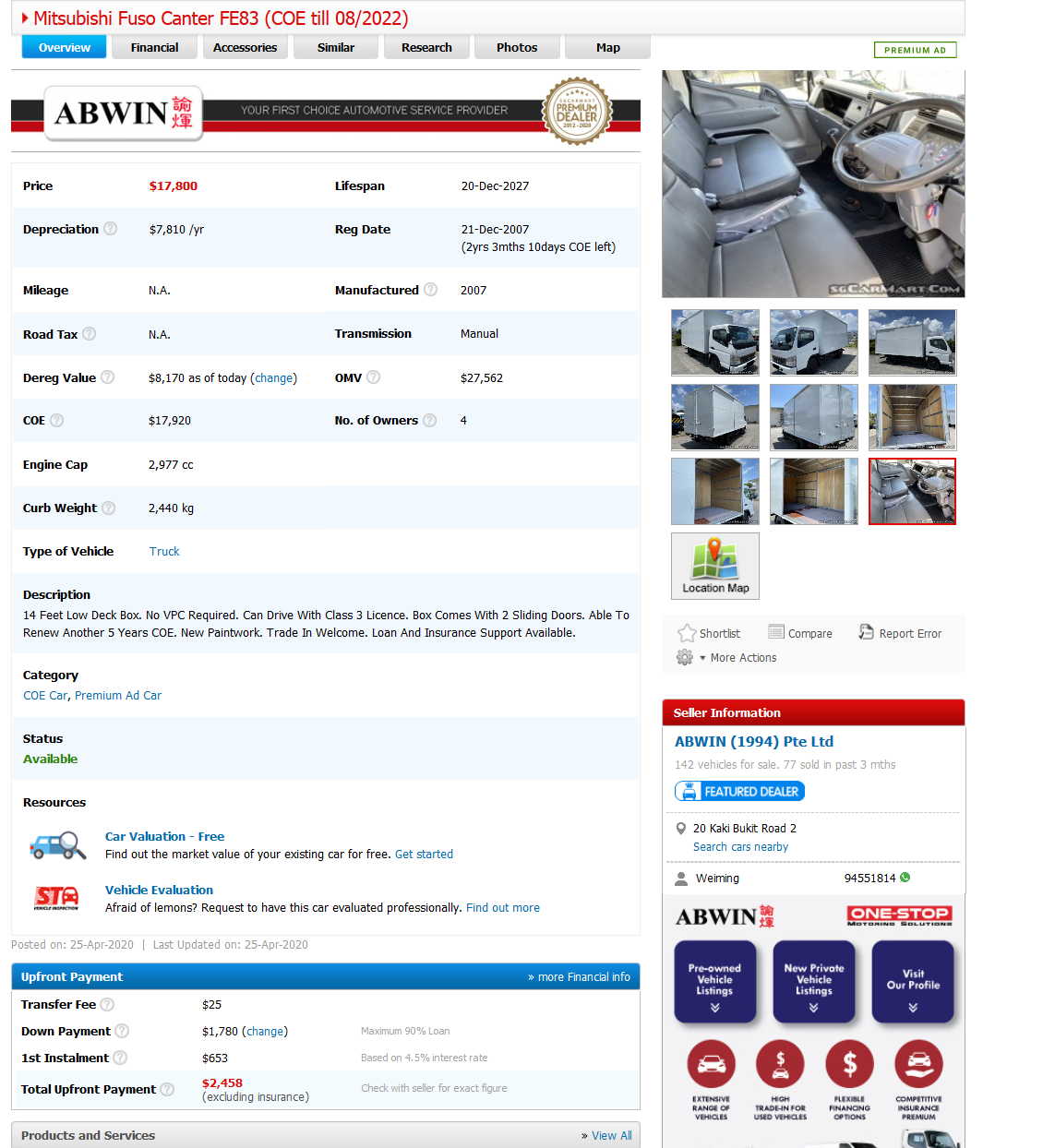Click the COE help question icon
The height and width of the screenshot is (1148, 1043).
[x=57, y=421]
